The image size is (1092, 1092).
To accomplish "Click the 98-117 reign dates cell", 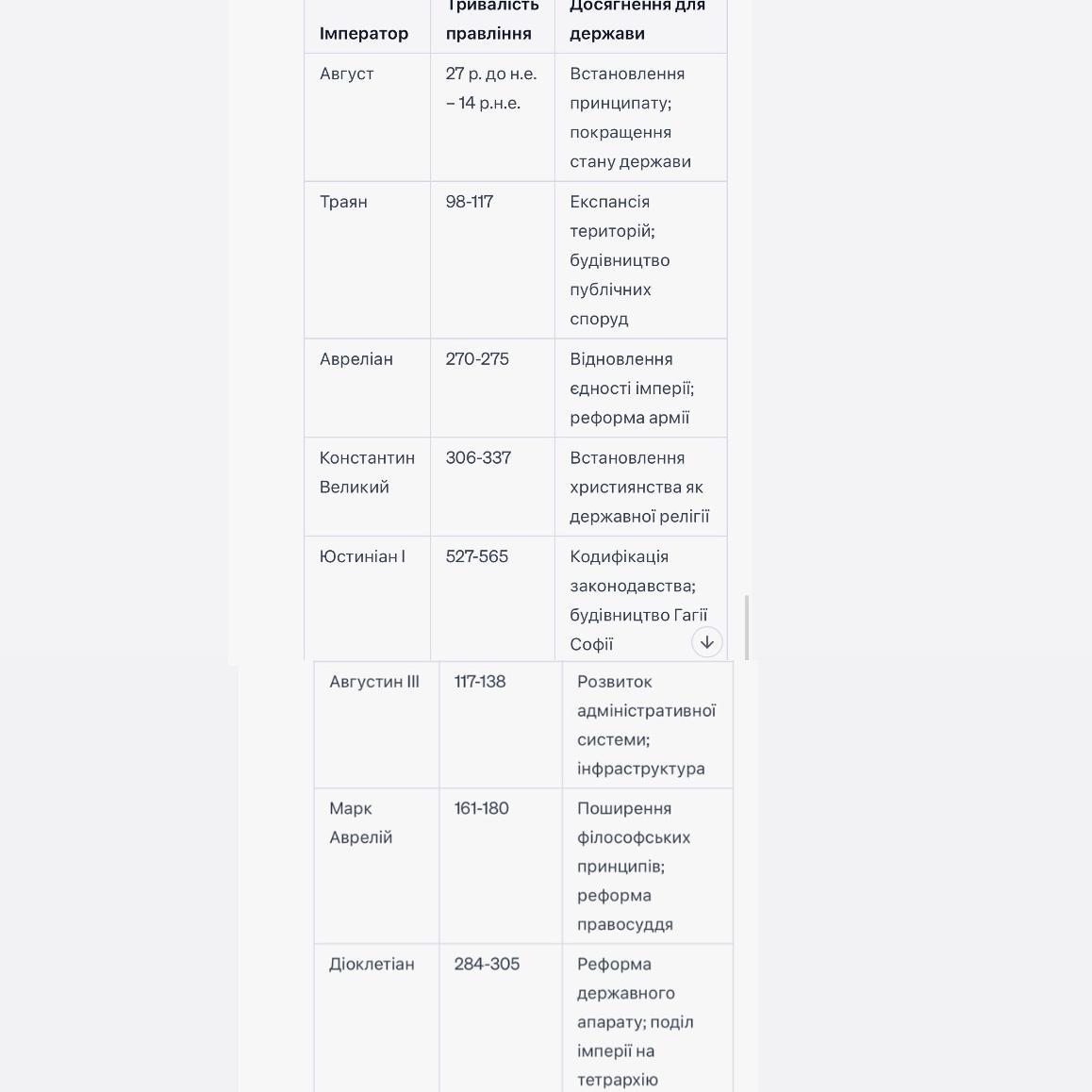I will (x=470, y=202).
